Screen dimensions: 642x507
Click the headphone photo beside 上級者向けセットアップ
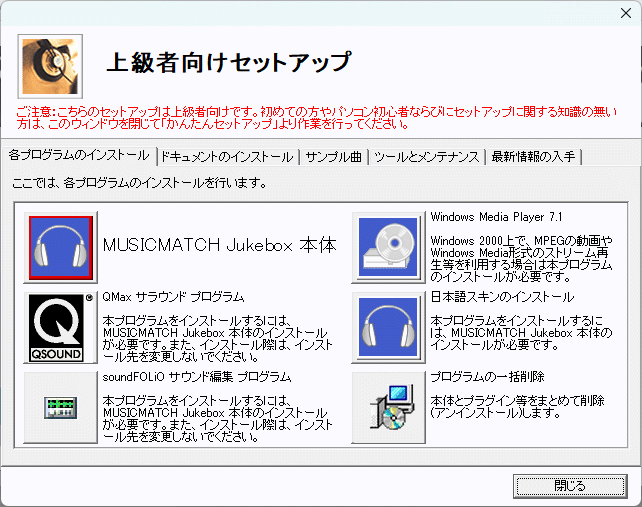pos(50,66)
